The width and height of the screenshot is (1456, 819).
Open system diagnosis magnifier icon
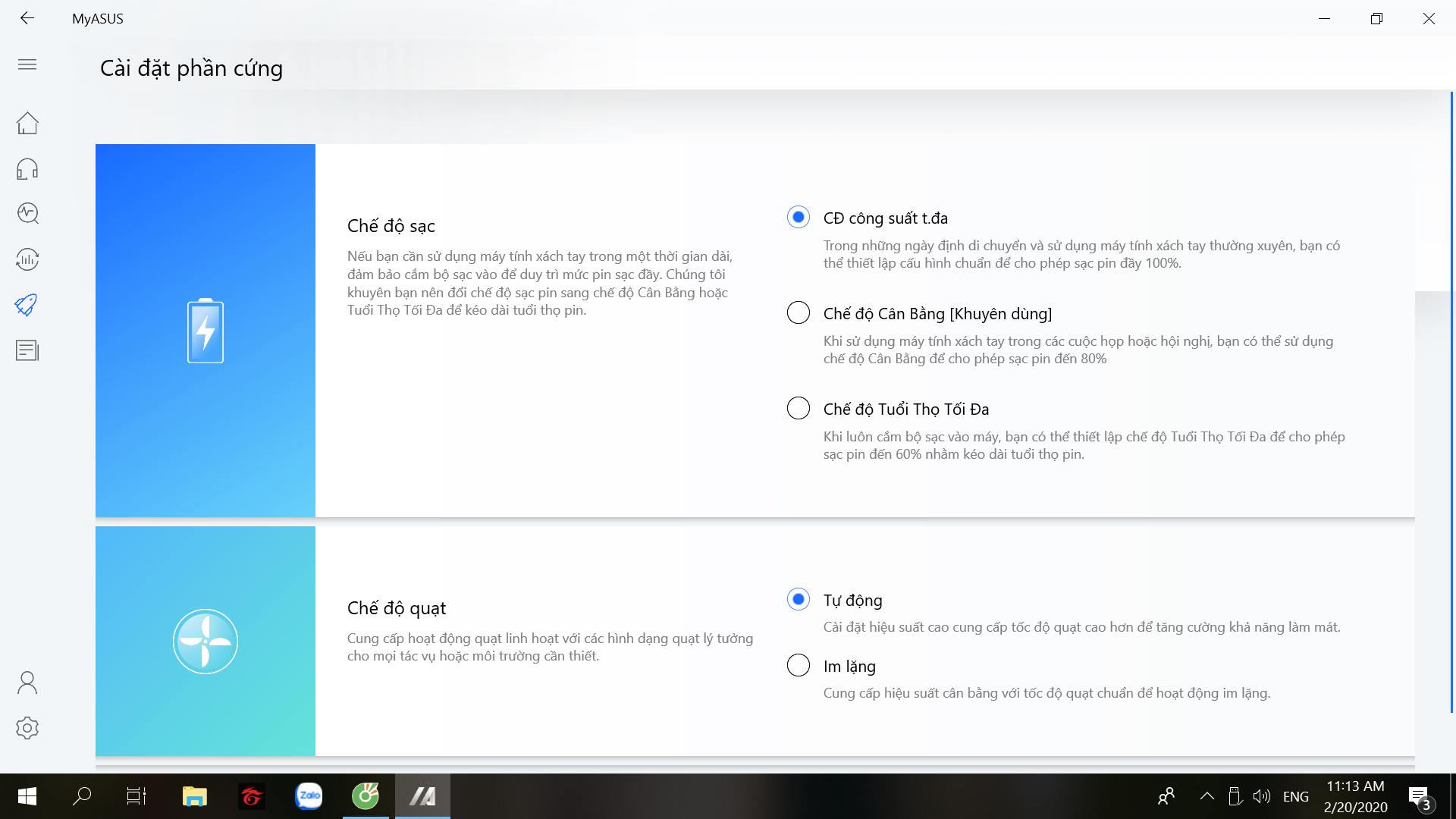coord(27,213)
